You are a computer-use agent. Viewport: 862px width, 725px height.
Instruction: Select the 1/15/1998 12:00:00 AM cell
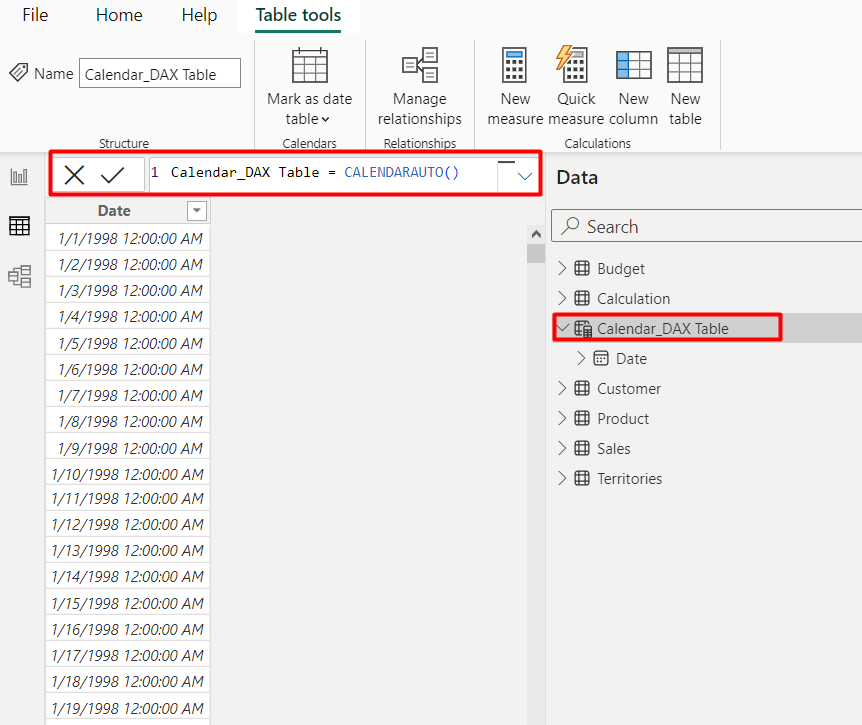click(128, 603)
